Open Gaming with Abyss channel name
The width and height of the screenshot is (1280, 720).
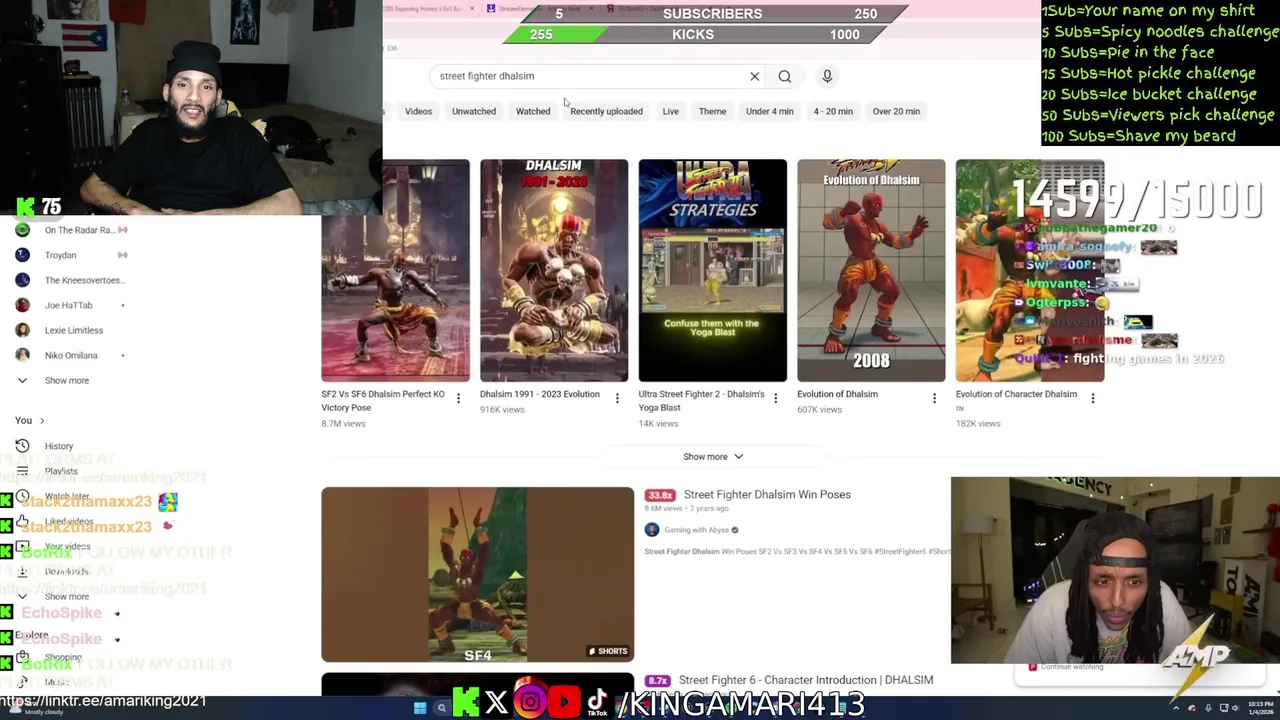point(696,530)
